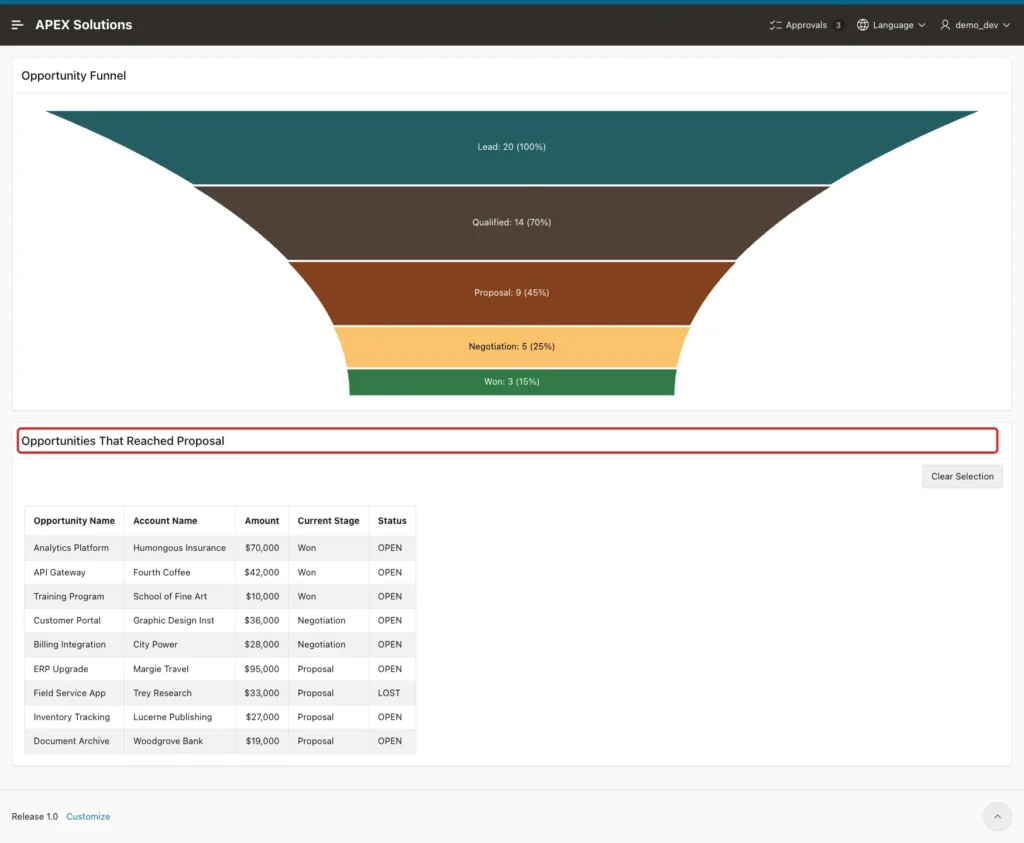The width and height of the screenshot is (1024, 843).
Task: Click the $36,000 amount cell
Action: [x=262, y=620]
